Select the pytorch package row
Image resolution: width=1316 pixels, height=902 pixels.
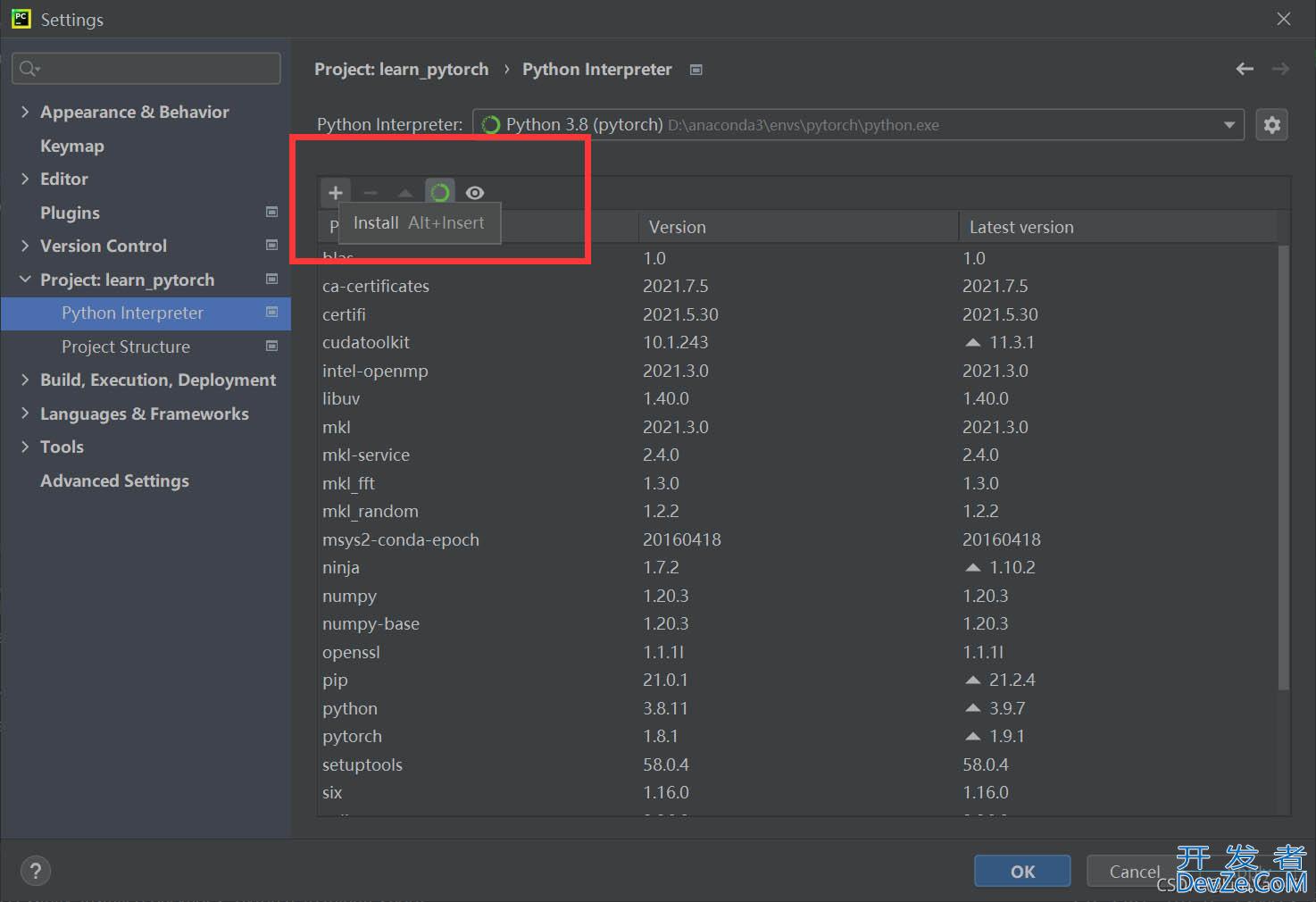[x=798, y=736]
